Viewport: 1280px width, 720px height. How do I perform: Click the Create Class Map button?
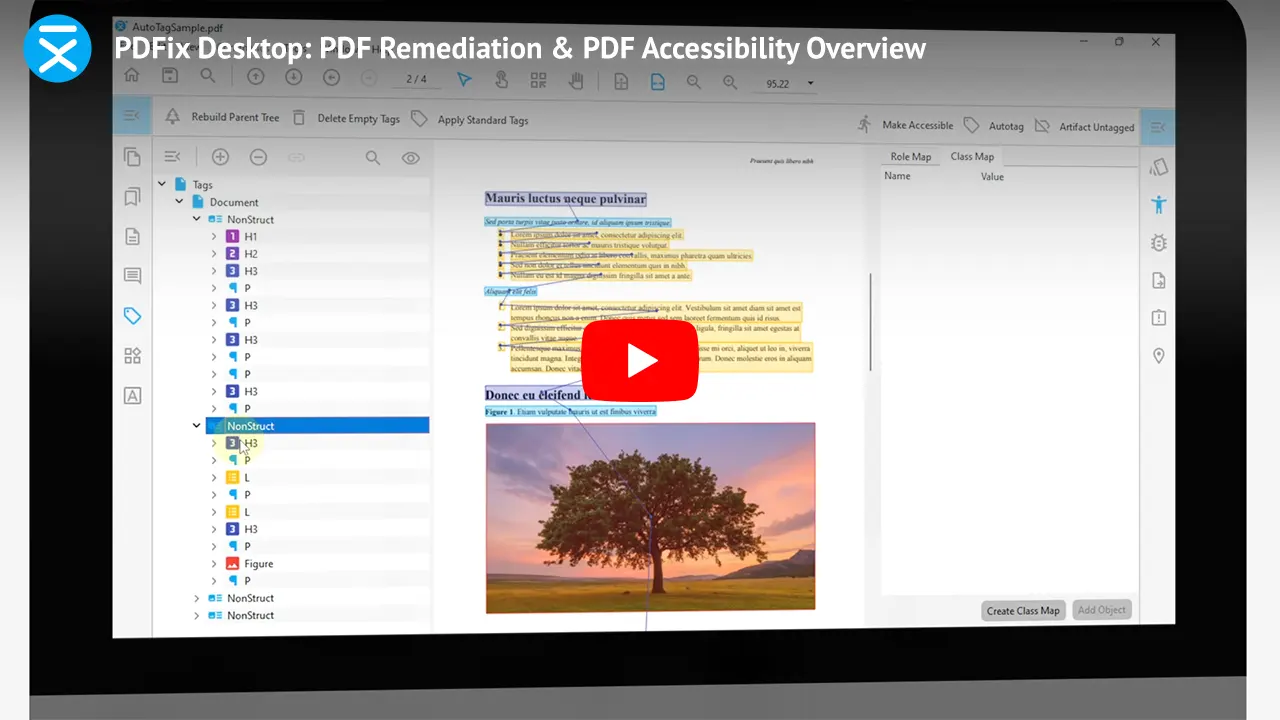click(1023, 611)
